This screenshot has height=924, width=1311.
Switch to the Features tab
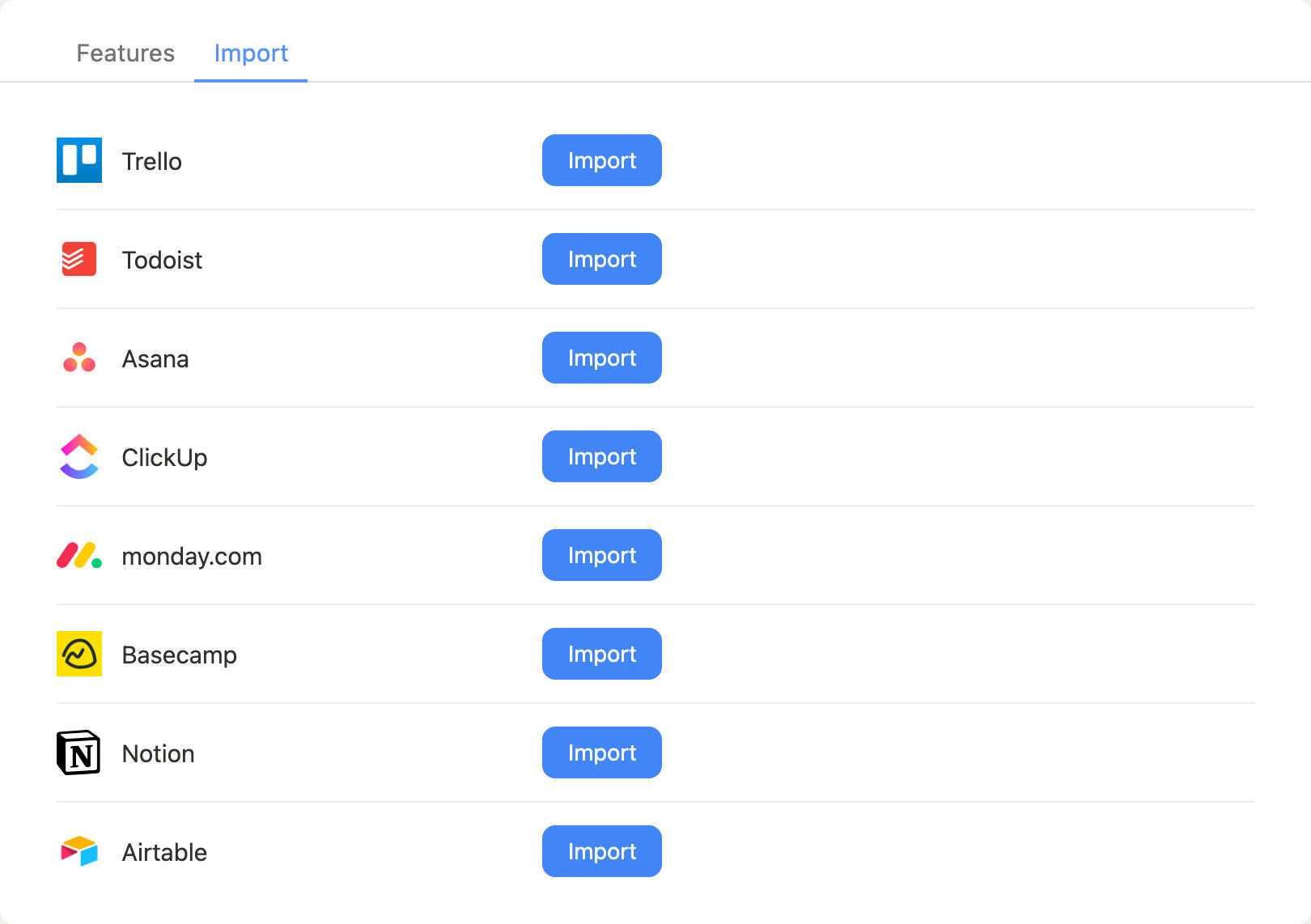pos(125,53)
